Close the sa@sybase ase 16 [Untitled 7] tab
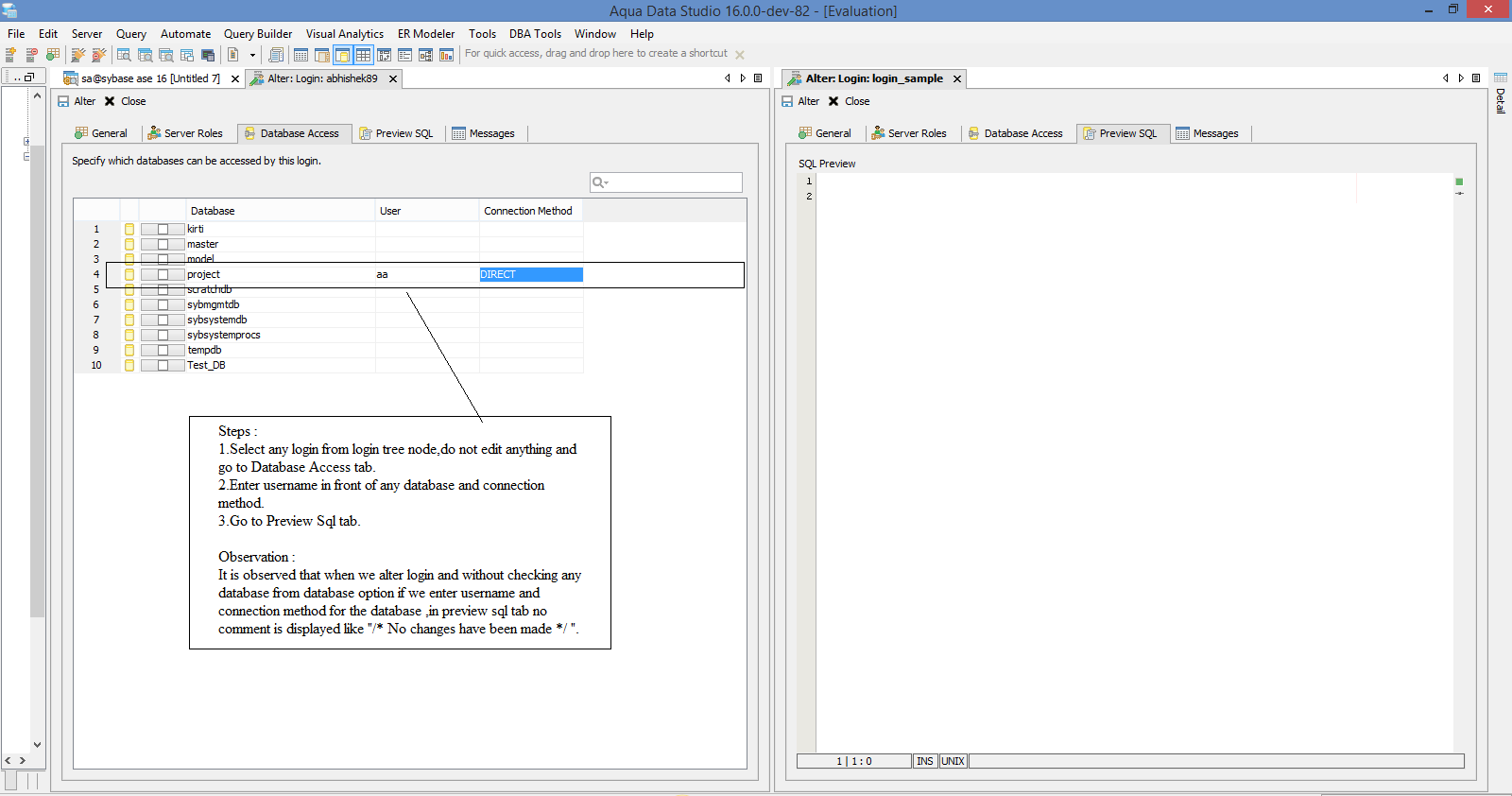Viewport: 1512px width, 796px height. [x=235, y=79]
